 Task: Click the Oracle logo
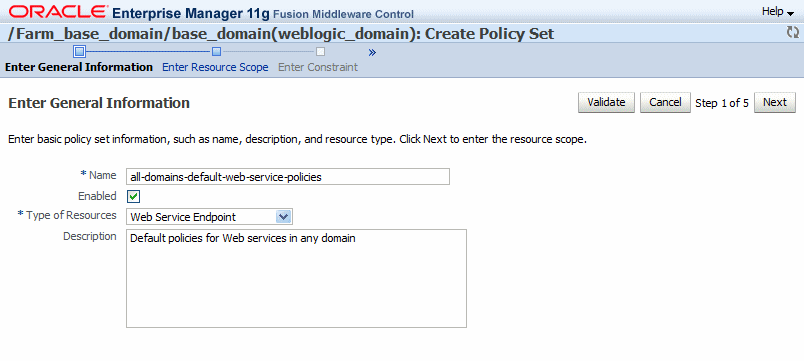[x=58, y=11]
